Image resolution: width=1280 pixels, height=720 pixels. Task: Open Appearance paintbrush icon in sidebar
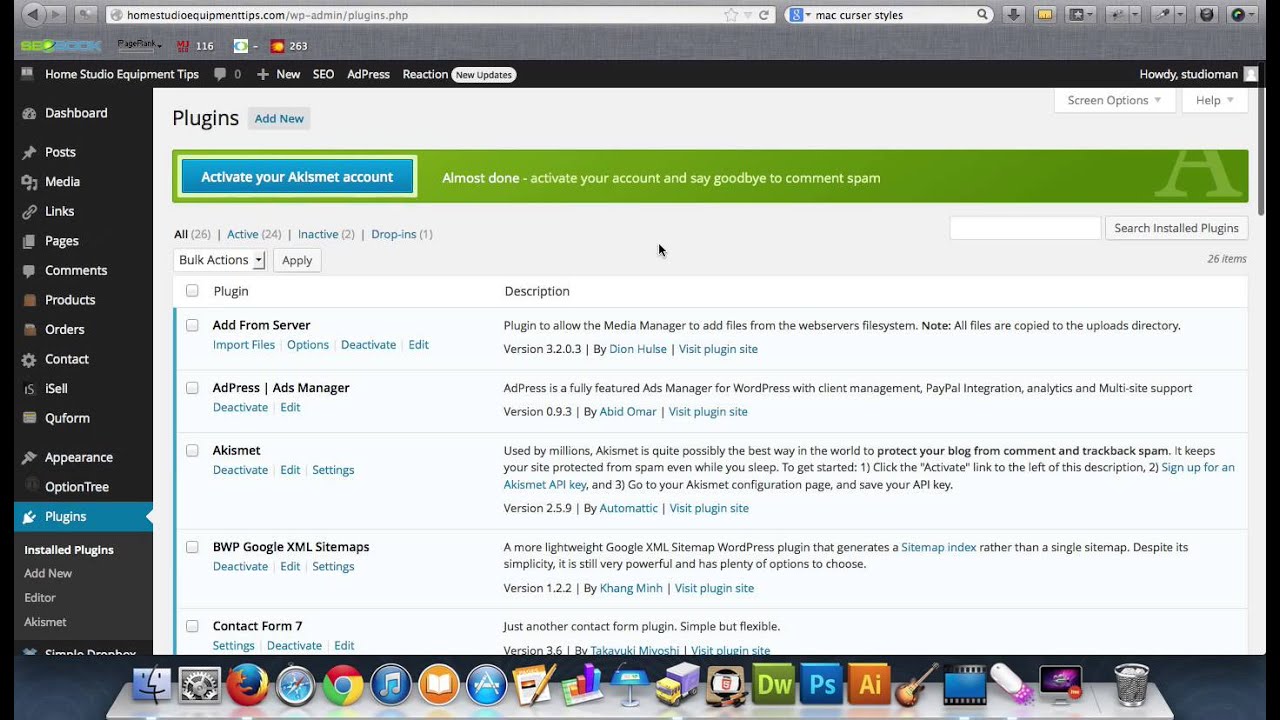(29, 457)
